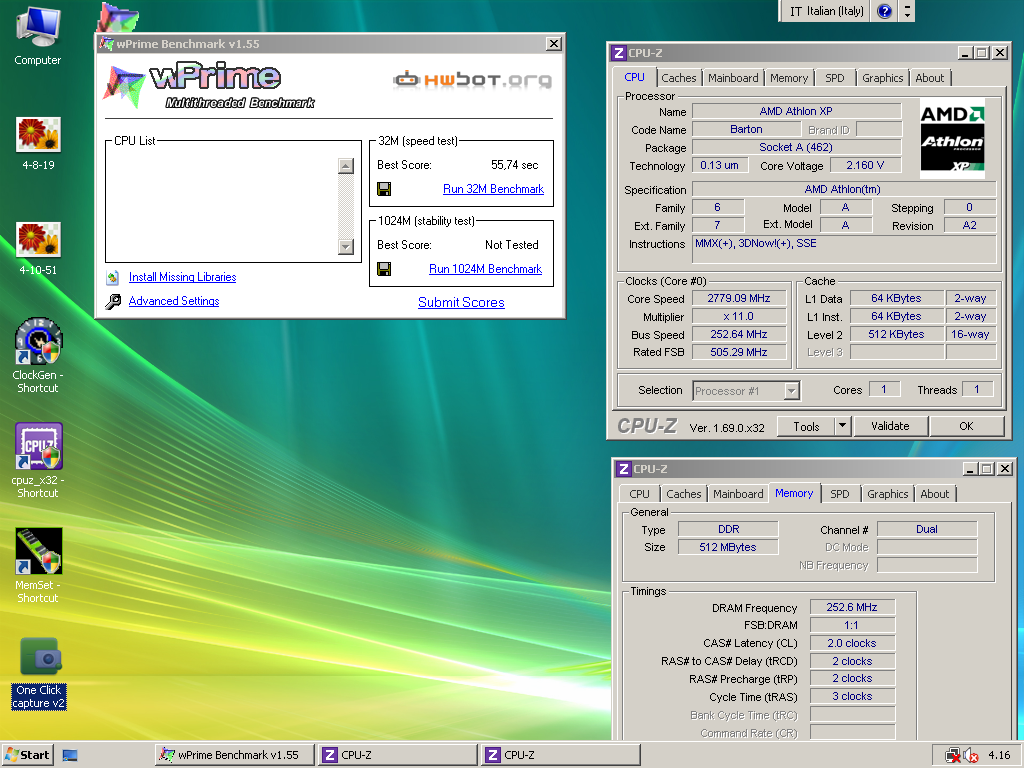1024x768 pixels.
Task: Select the 4-8-19 image file icon
Action: coord(38,134)
